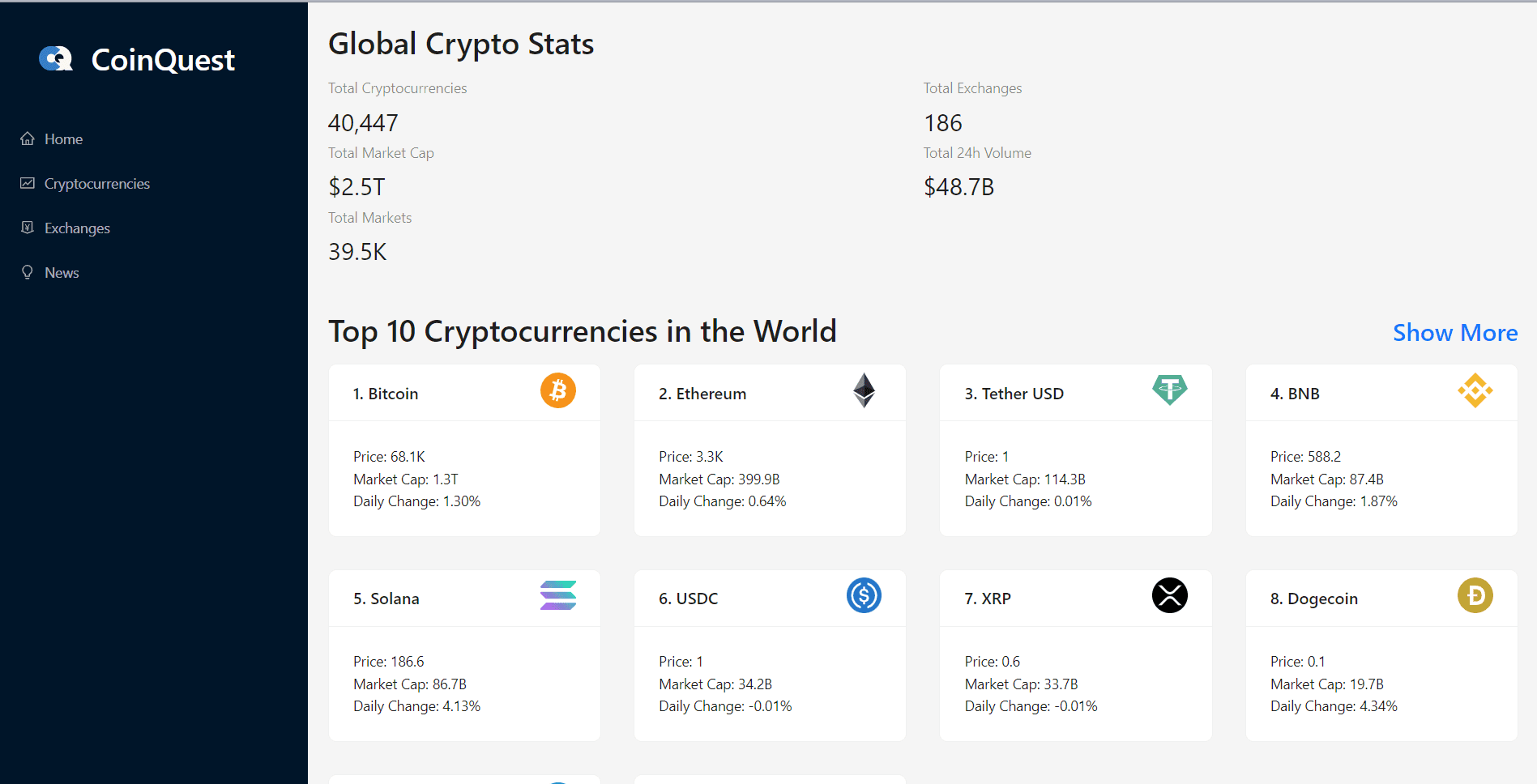Screen dimensions: 1537x784
Task: Click Tether Market Cap 114.3B text
Action: (1025, 479)
